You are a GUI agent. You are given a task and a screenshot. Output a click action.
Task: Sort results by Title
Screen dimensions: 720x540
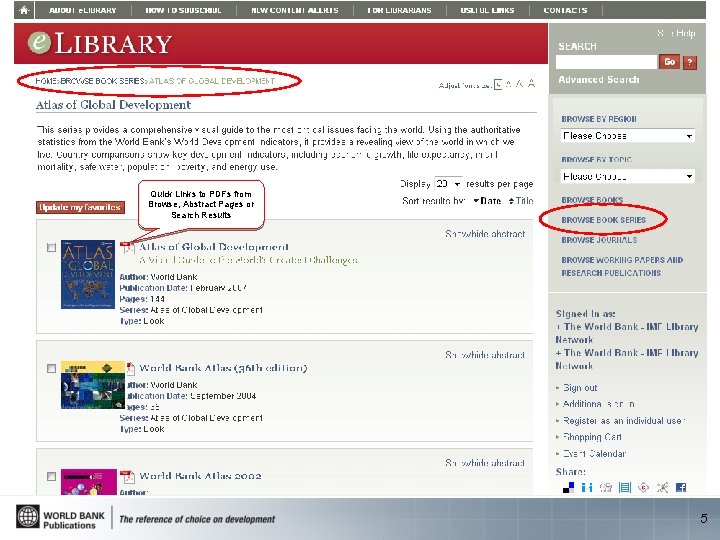point(521,201)
